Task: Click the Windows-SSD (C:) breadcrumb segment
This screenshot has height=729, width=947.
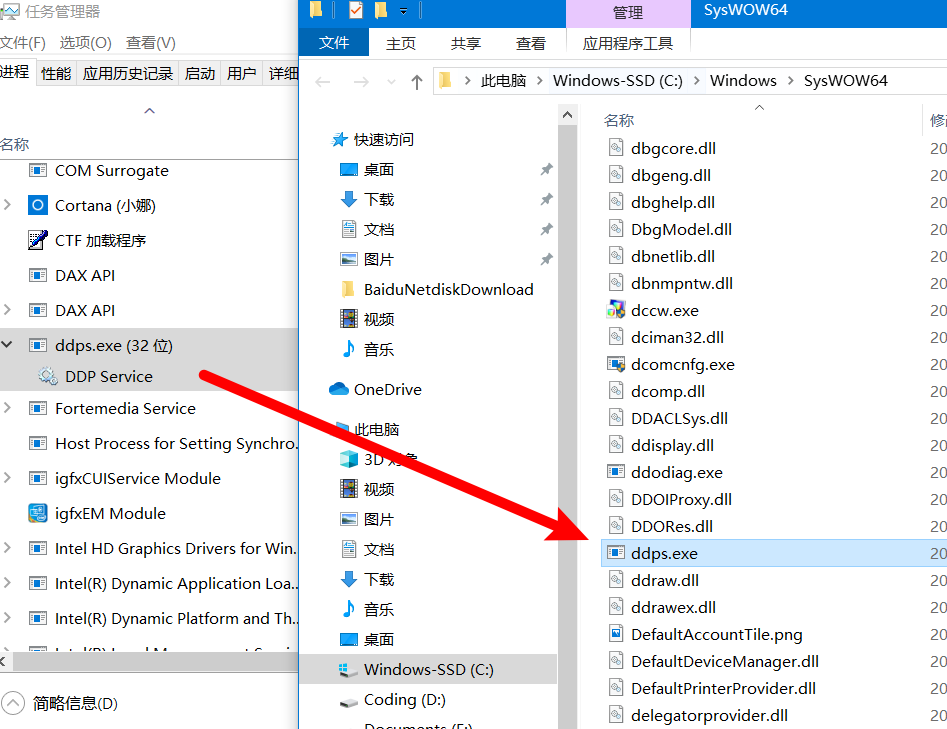Action: (618, 81)
